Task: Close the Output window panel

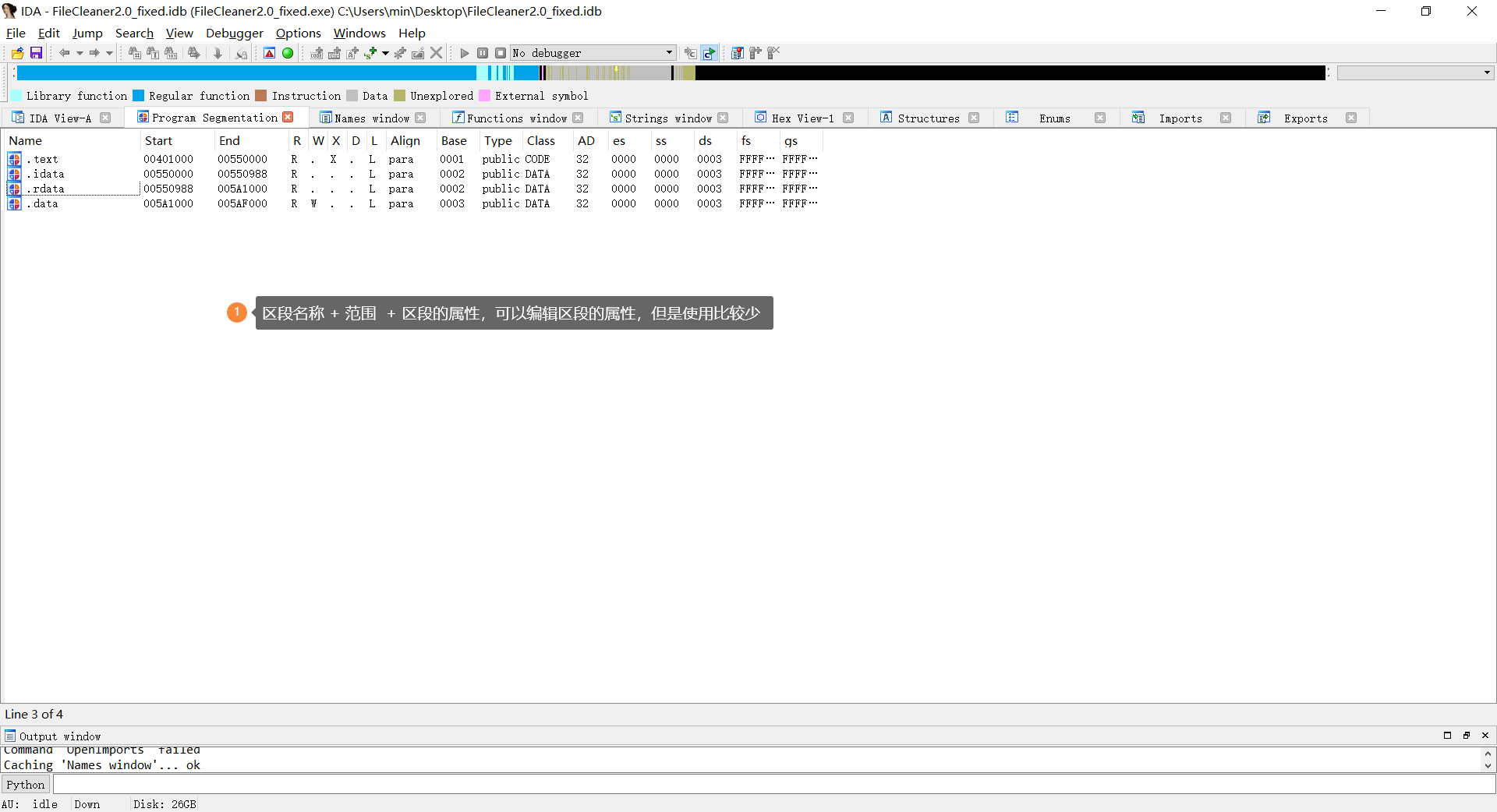Action: click(1485, 736)
